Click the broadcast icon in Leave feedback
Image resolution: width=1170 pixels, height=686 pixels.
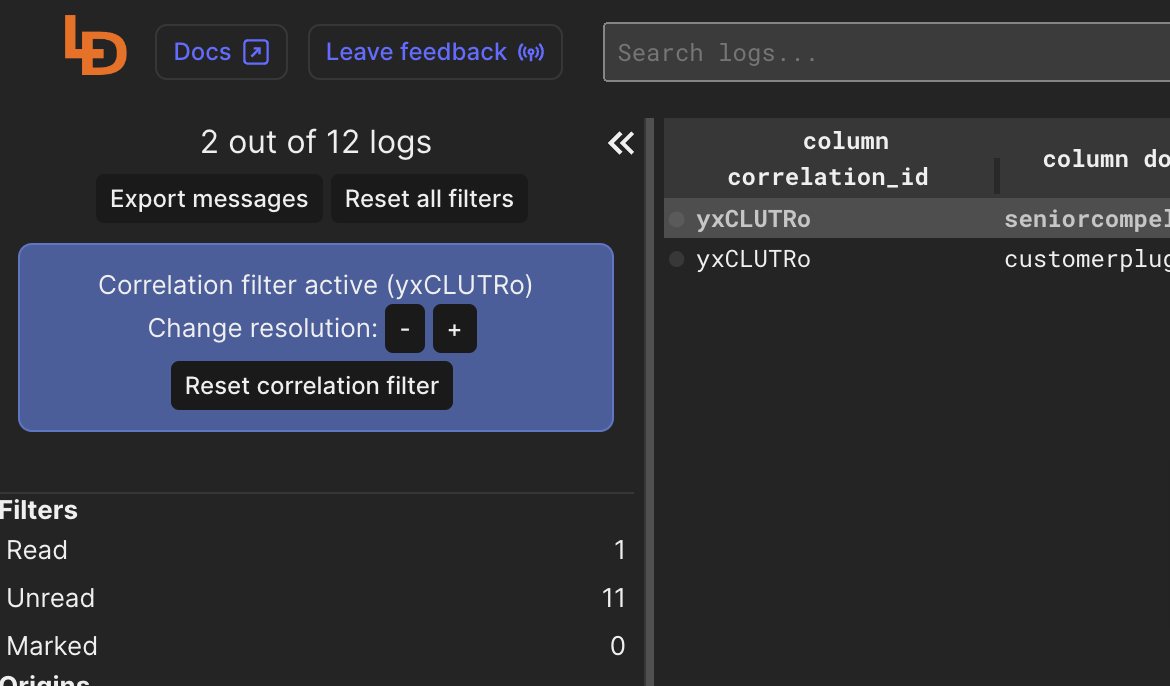(x=531, y=52)
